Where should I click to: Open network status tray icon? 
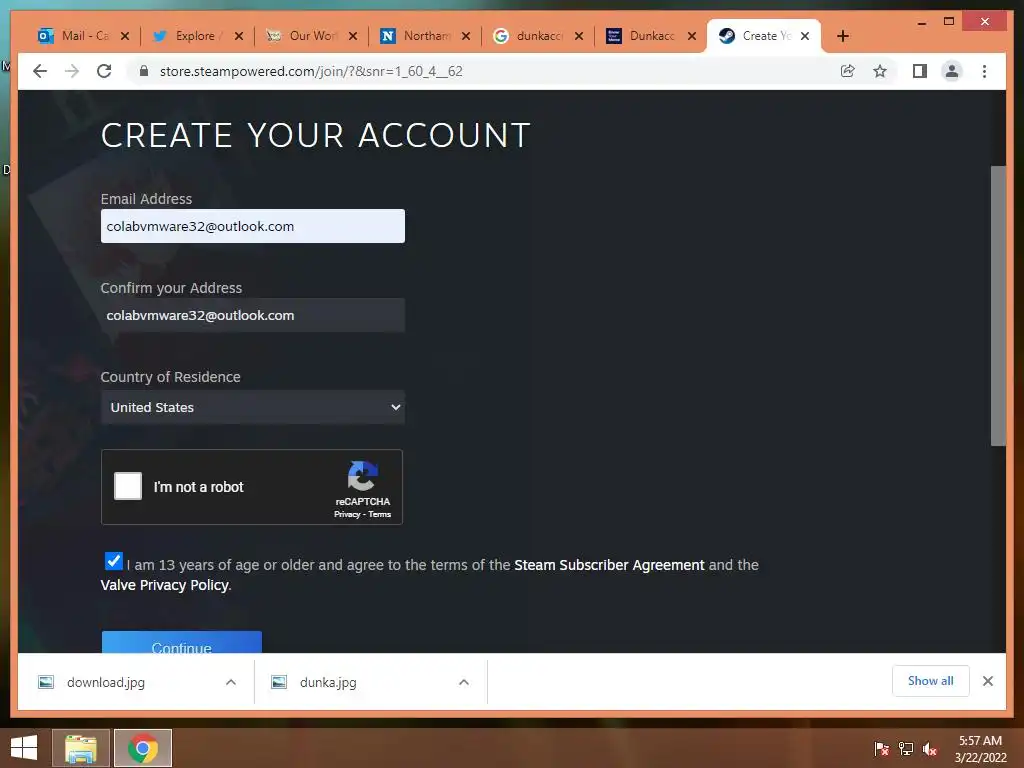click(906, 749)
